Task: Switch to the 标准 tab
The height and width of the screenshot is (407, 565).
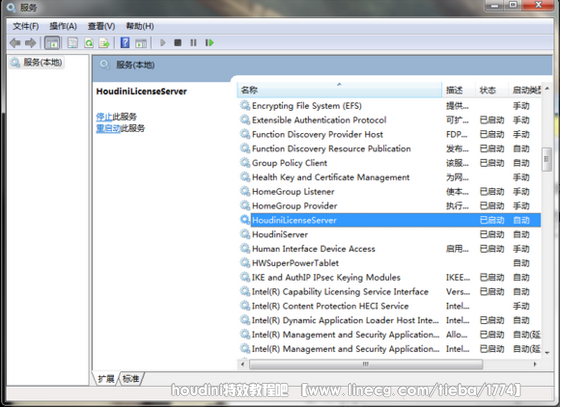Action: pyautogui.click(x=131, y=379)
